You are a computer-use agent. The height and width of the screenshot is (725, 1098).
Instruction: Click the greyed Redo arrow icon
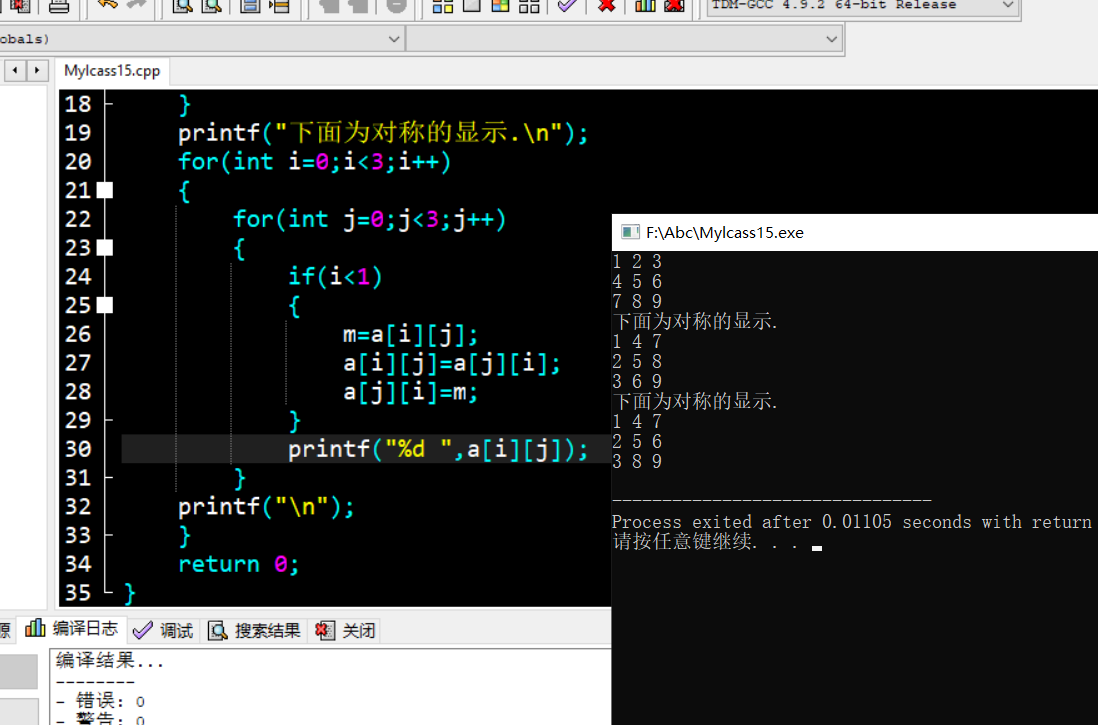click(x=137, y=5)
